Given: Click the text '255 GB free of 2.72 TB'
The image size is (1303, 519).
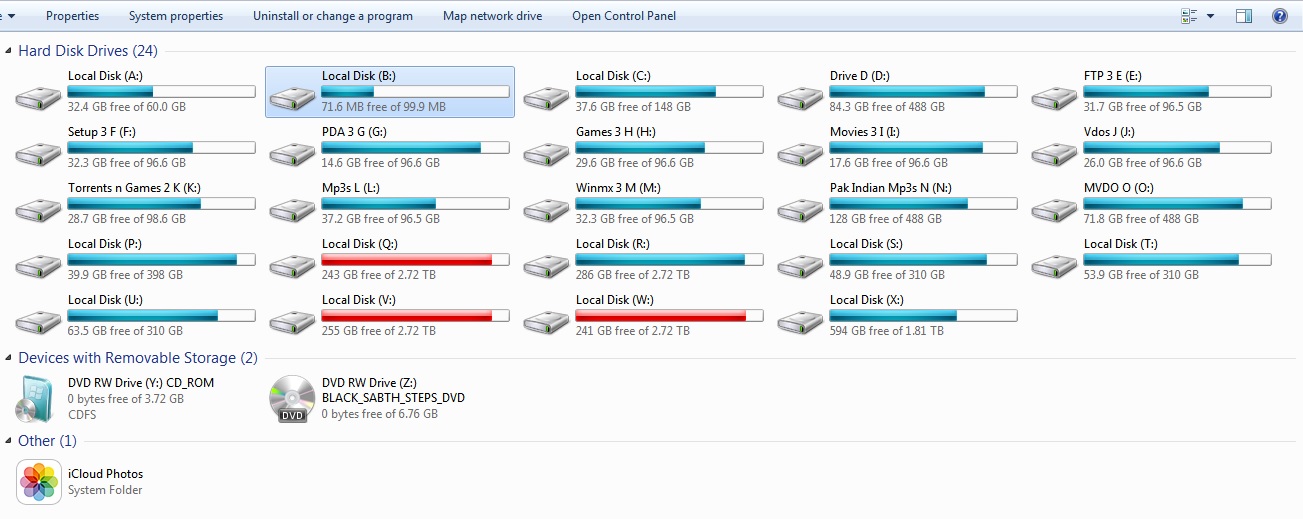Looking at the screenshot, I should pos(379,331).
